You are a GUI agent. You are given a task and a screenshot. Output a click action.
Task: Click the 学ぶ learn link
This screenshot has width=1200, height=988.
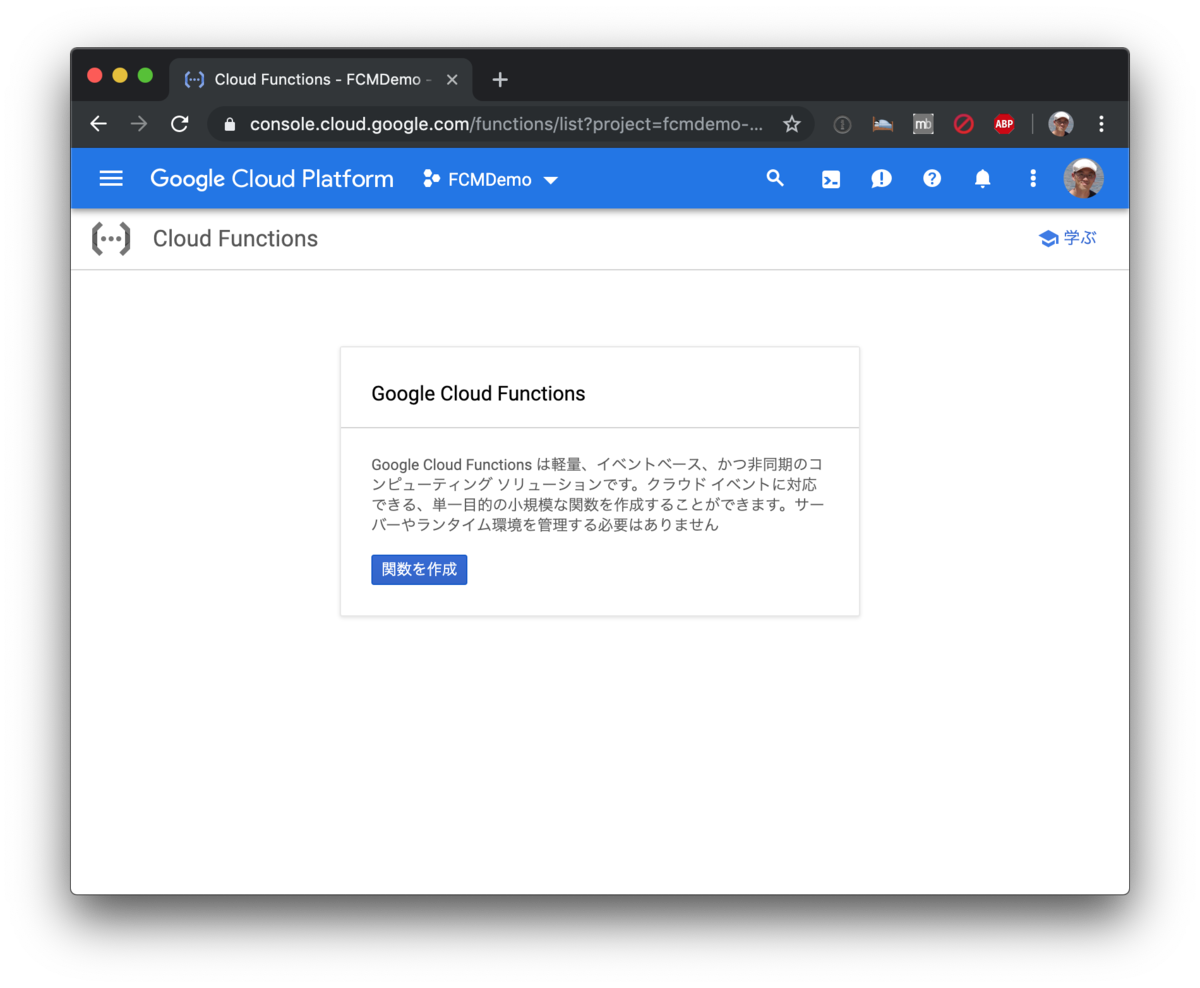tap(1068, 239)
